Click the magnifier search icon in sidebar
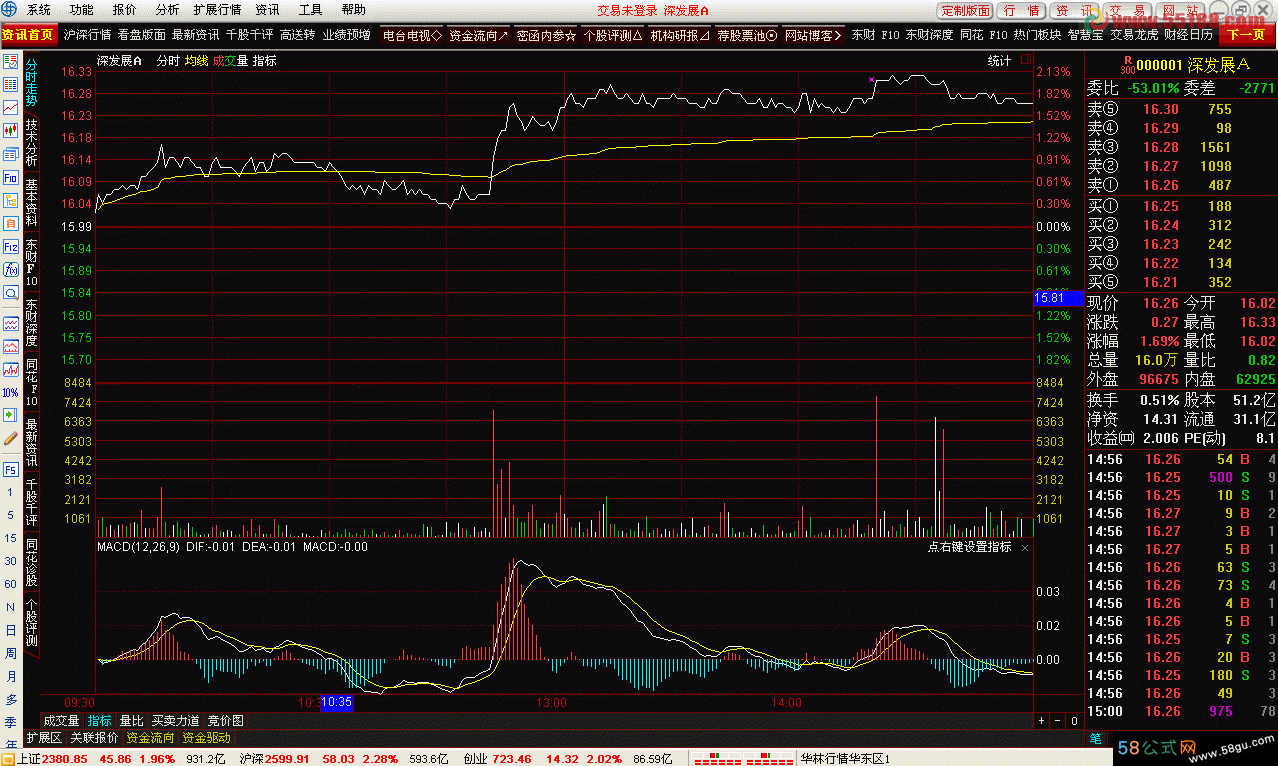The width and height of the screenshot is (1278, 766). pos(11,293)
